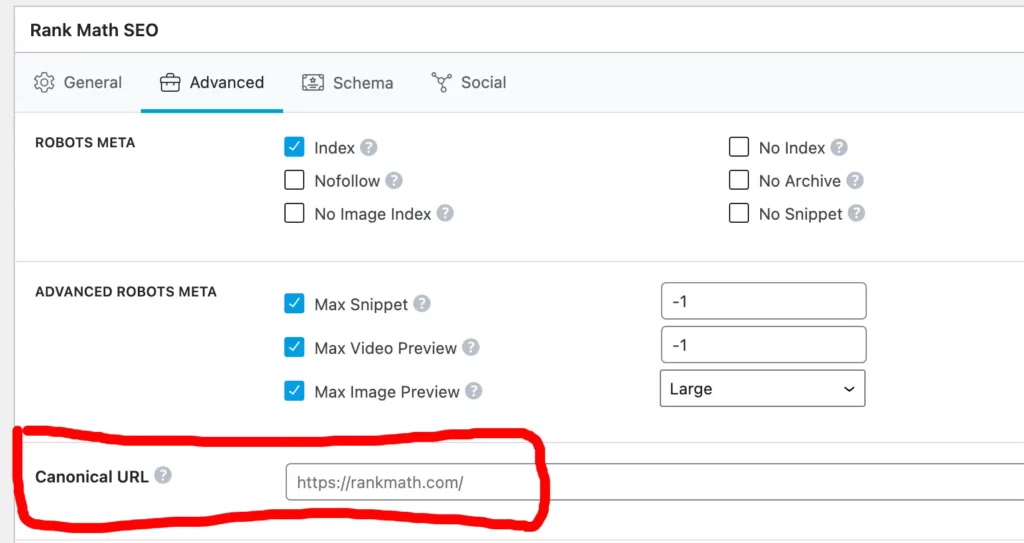Focus the Max Video Preview value field

[763, 344]
